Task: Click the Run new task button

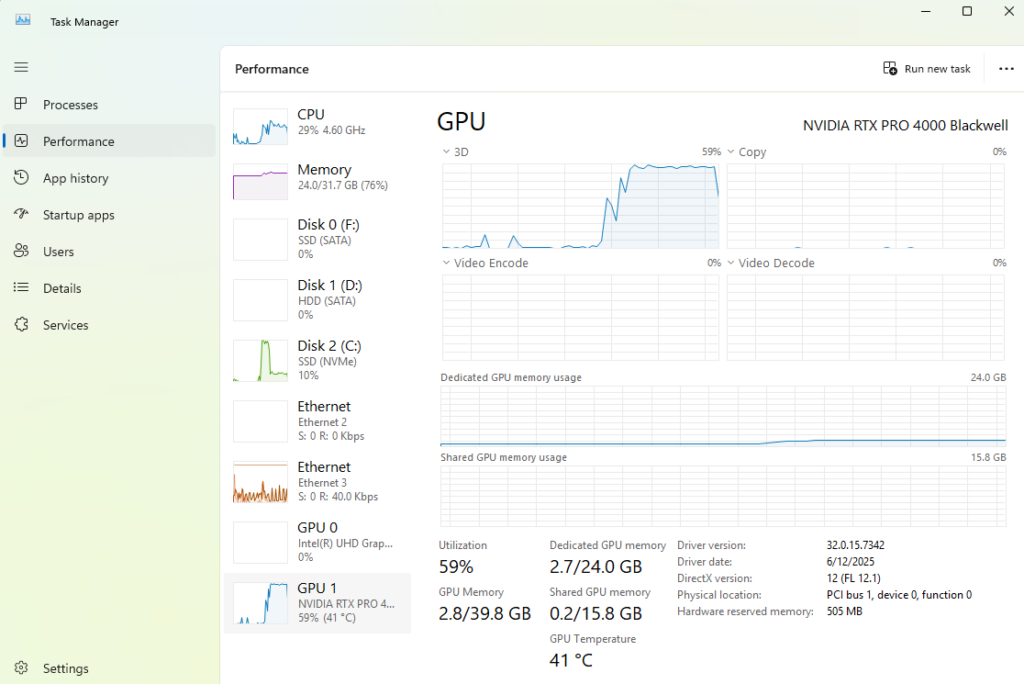Action: click(927, 69)
